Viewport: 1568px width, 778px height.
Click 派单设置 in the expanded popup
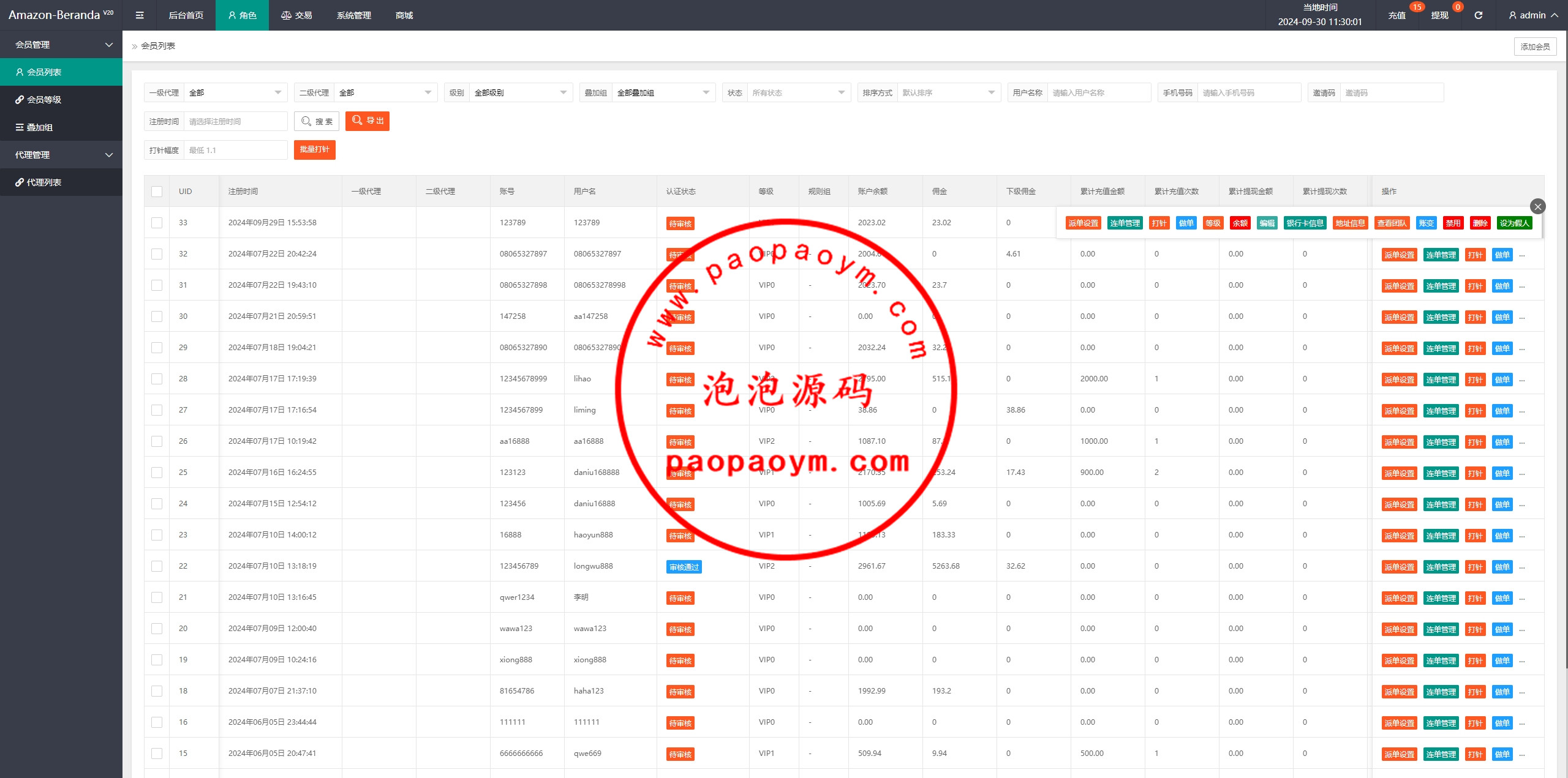point(1083,223)
